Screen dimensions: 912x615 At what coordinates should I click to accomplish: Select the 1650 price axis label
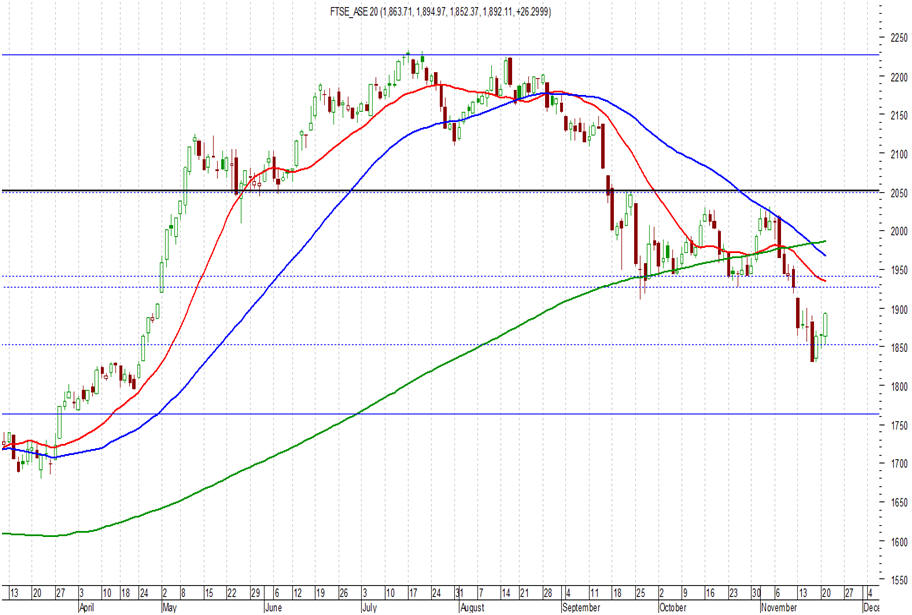pos(899,502)
